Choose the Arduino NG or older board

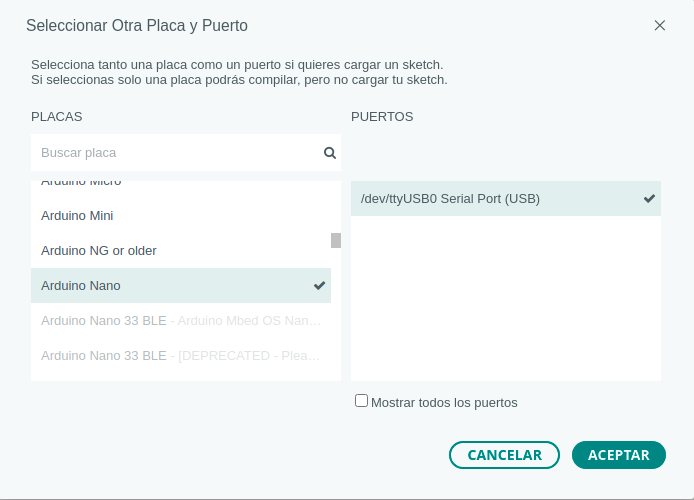pos(99,250)
